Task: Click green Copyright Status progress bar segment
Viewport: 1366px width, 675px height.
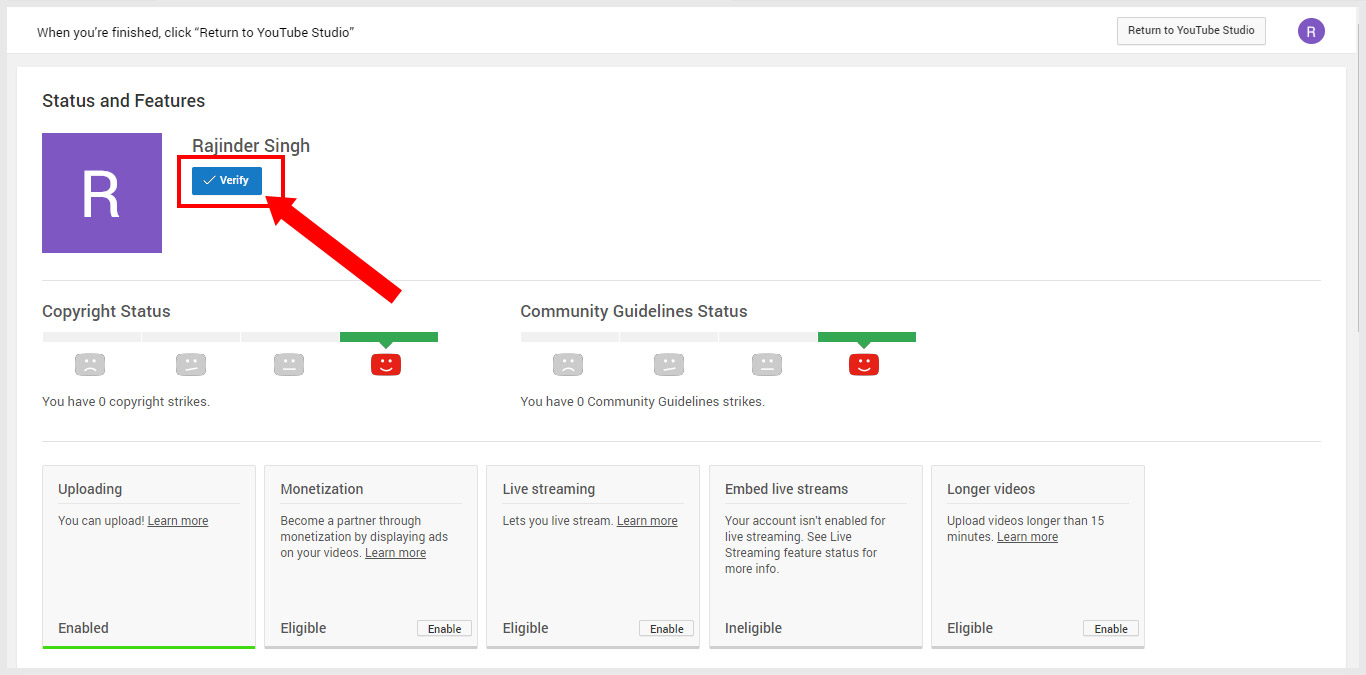Action: (389, 337)
